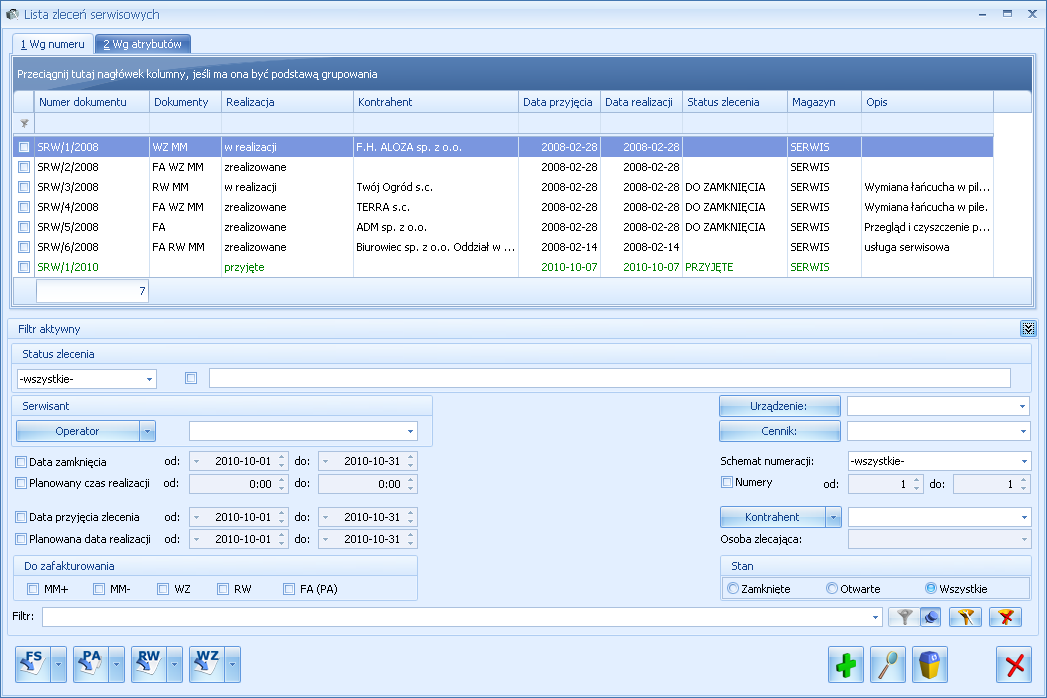This screenshot has height=698, width=1047.
Task: Open the Cennik combo box
Action: coord(939,431)
